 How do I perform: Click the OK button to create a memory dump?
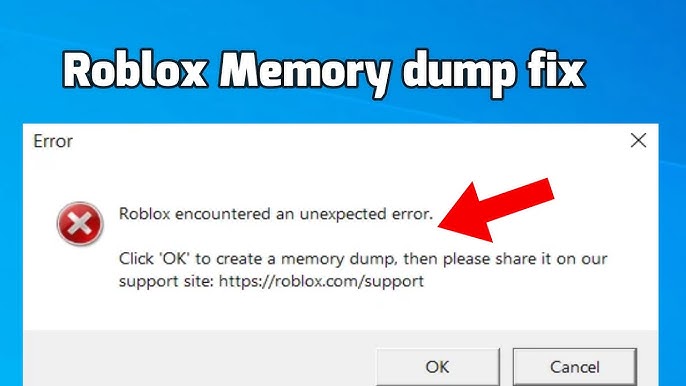(x=438, y=367)
